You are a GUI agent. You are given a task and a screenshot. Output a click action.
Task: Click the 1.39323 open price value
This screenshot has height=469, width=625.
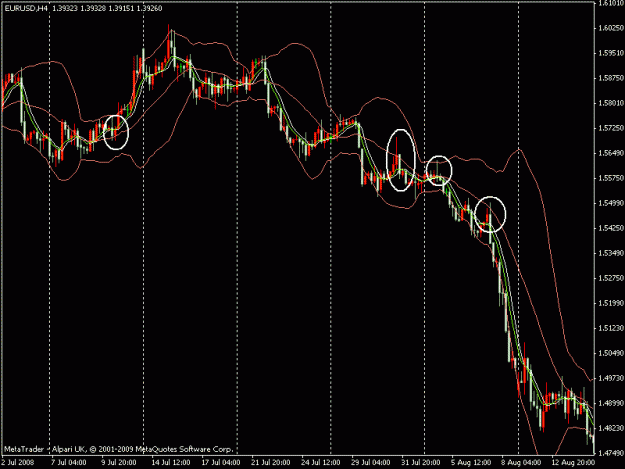(65, 8)
